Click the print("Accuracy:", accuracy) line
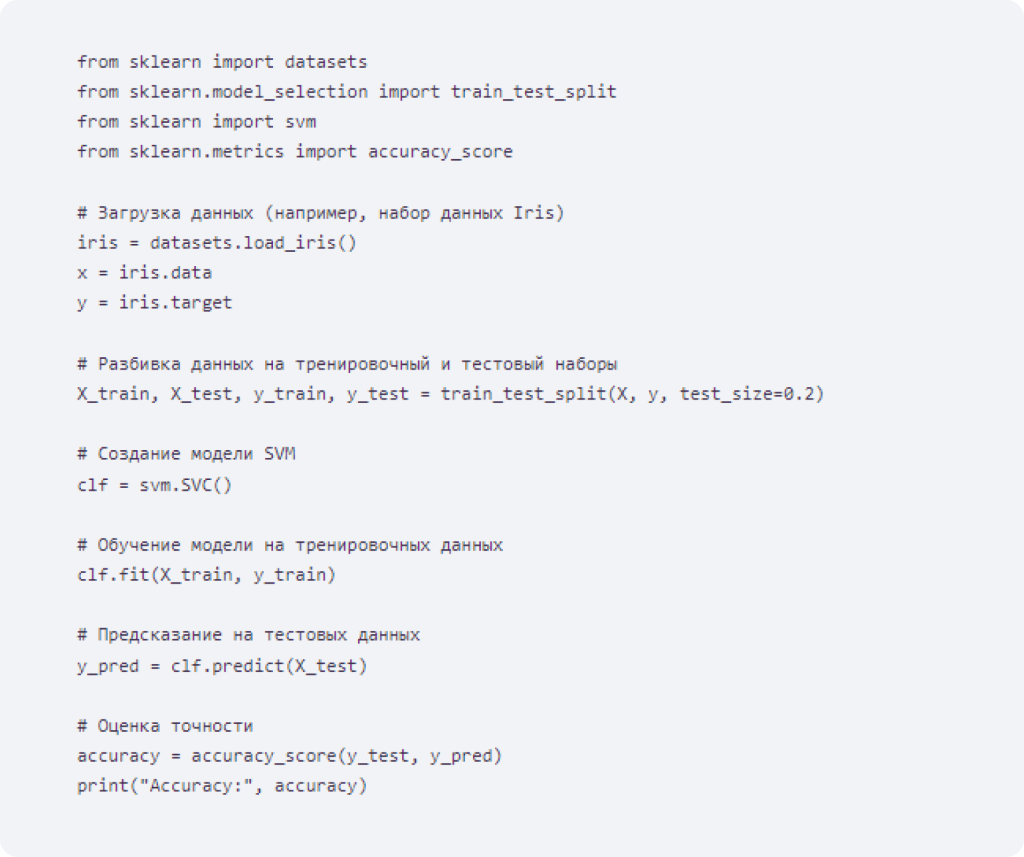The height and width of the screenshot is (857, 1024). point(222,786)
